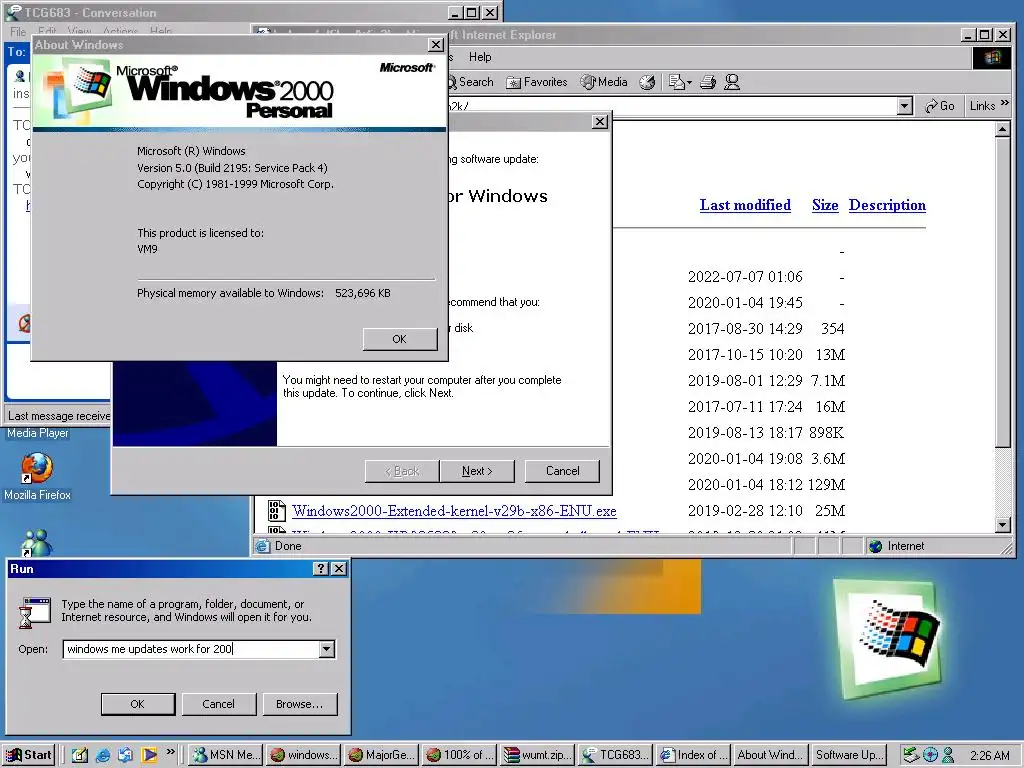Open the Help menu in Internet Explorer
Viewport: 1024px width, 768px height.
[x=480, y=57]
